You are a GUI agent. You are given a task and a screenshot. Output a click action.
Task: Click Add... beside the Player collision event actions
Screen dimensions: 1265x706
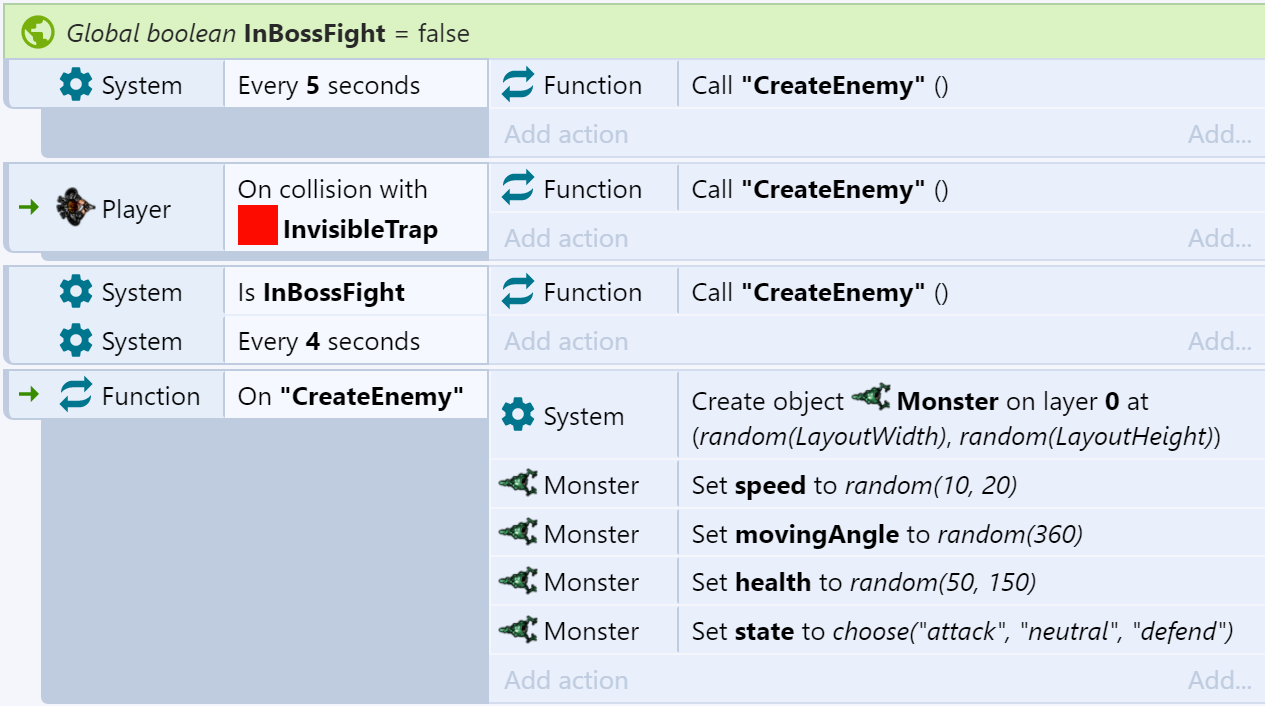(1218, 237)
